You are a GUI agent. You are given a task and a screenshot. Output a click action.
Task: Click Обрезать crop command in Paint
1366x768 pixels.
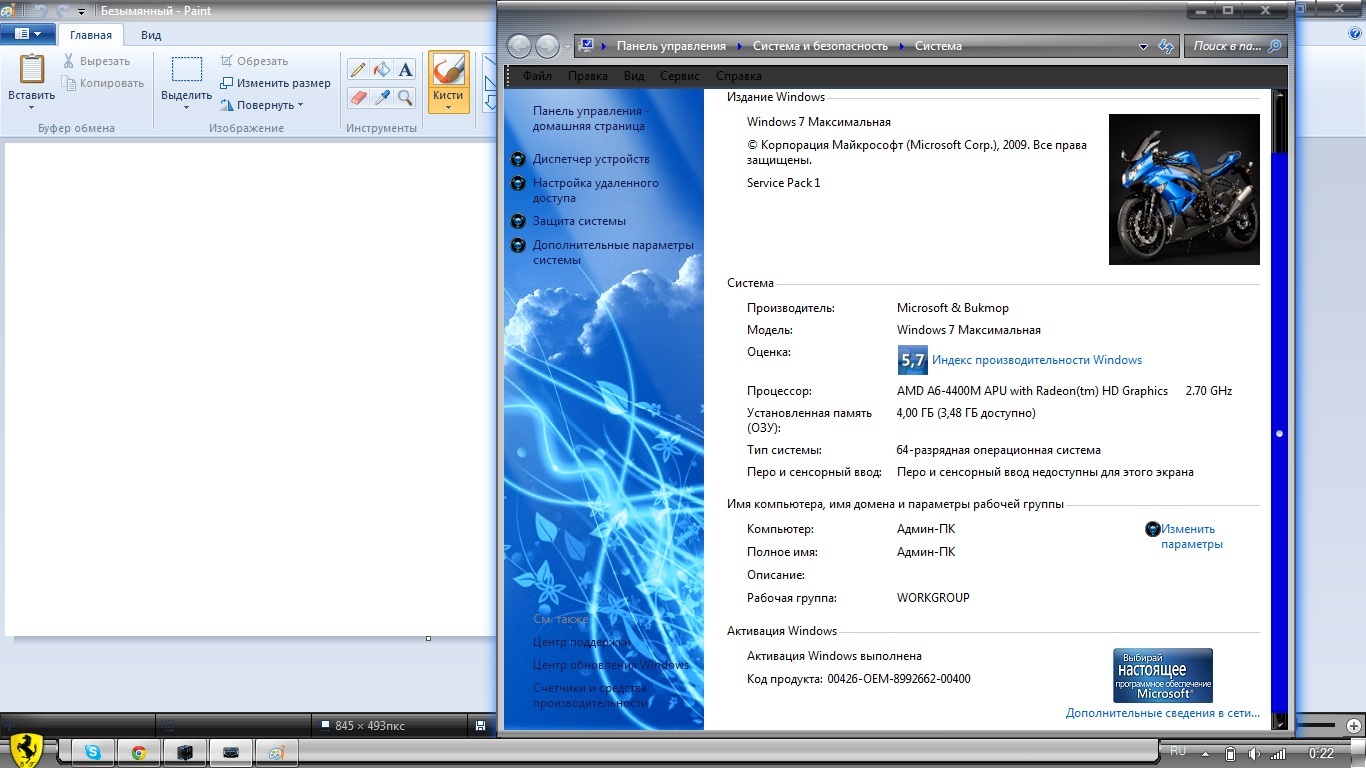coord(254,61)
